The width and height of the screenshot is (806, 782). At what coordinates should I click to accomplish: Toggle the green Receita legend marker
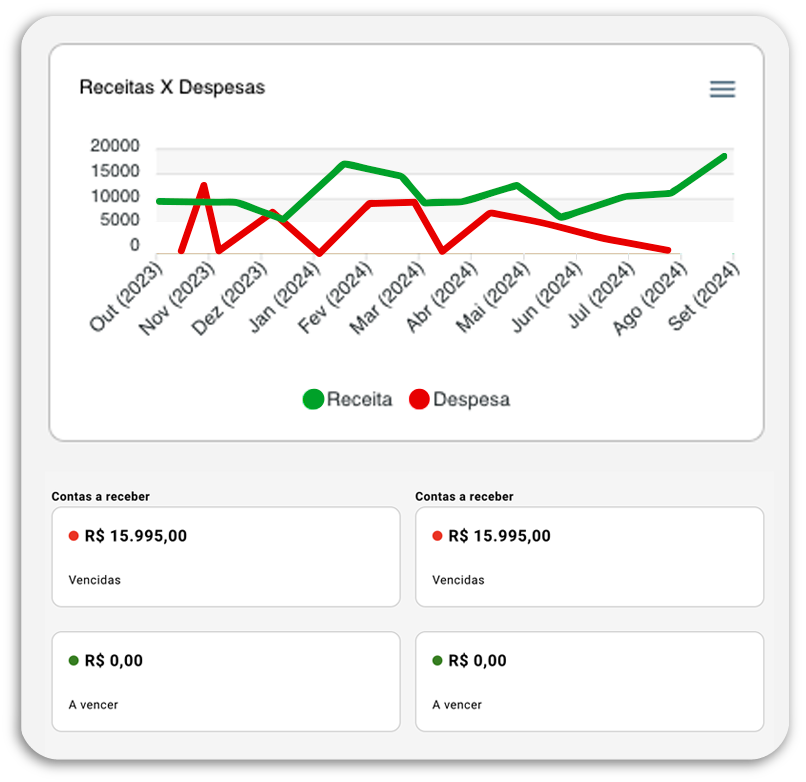[313, 399]
